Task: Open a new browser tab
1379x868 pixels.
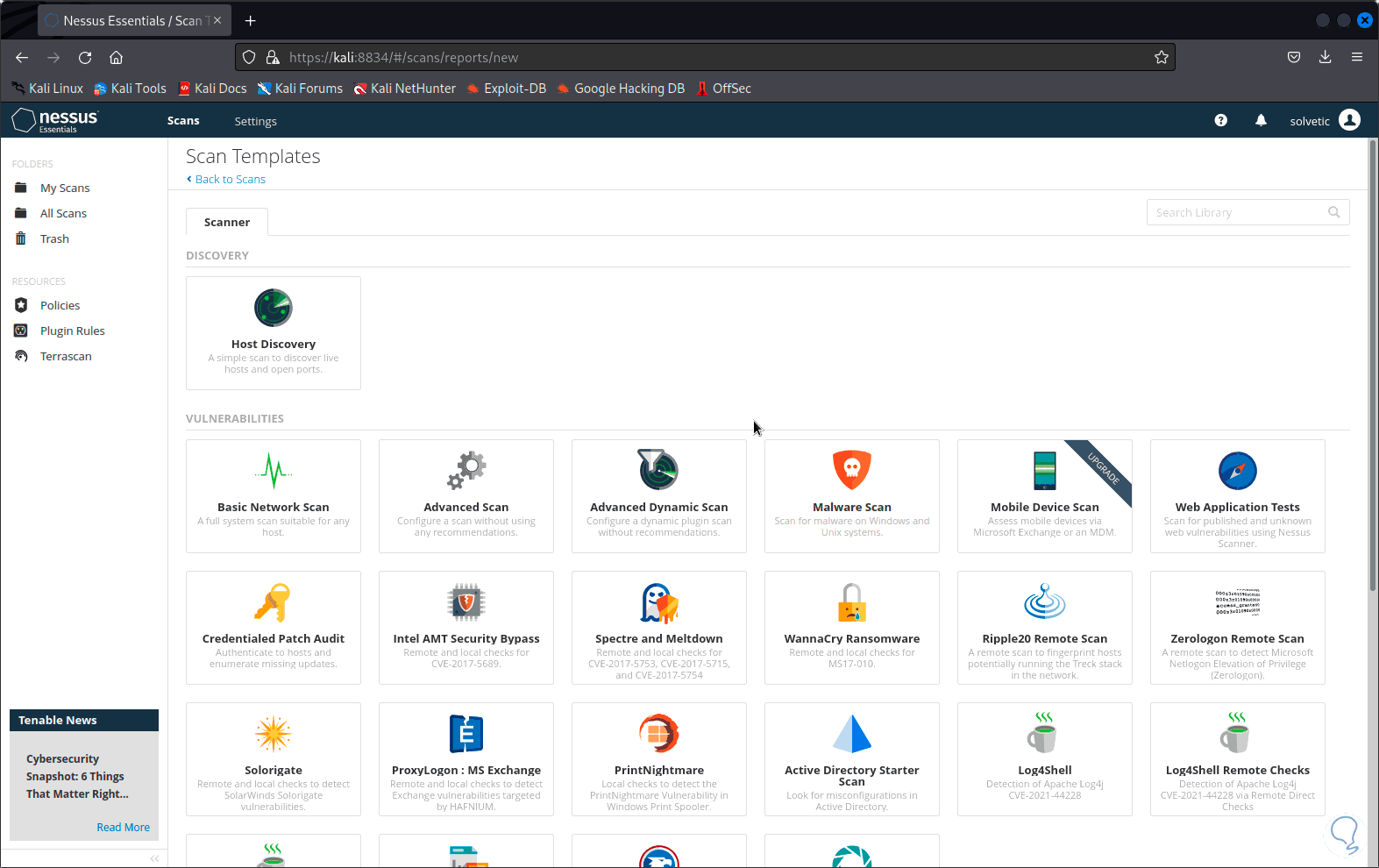Action: pyautogui.click(x=251, y=20)
